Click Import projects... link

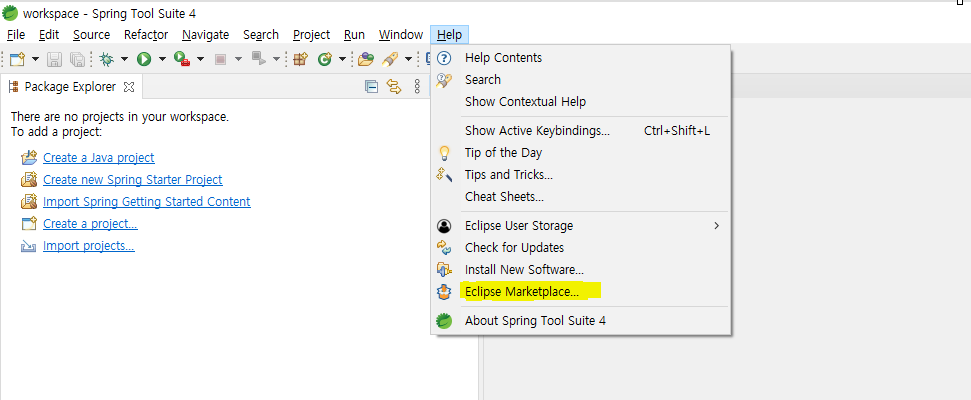[89, 246]
